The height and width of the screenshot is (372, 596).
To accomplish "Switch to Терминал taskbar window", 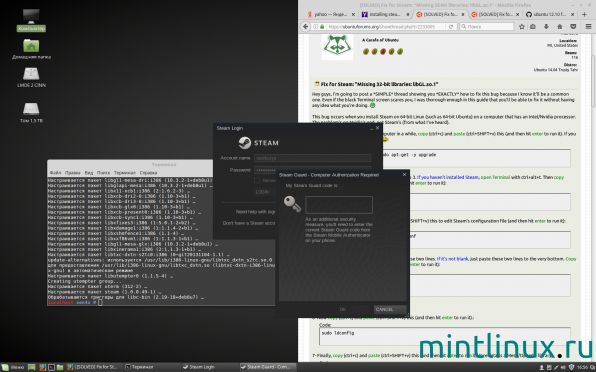I will pyautogui.click(x=151, y=367).
